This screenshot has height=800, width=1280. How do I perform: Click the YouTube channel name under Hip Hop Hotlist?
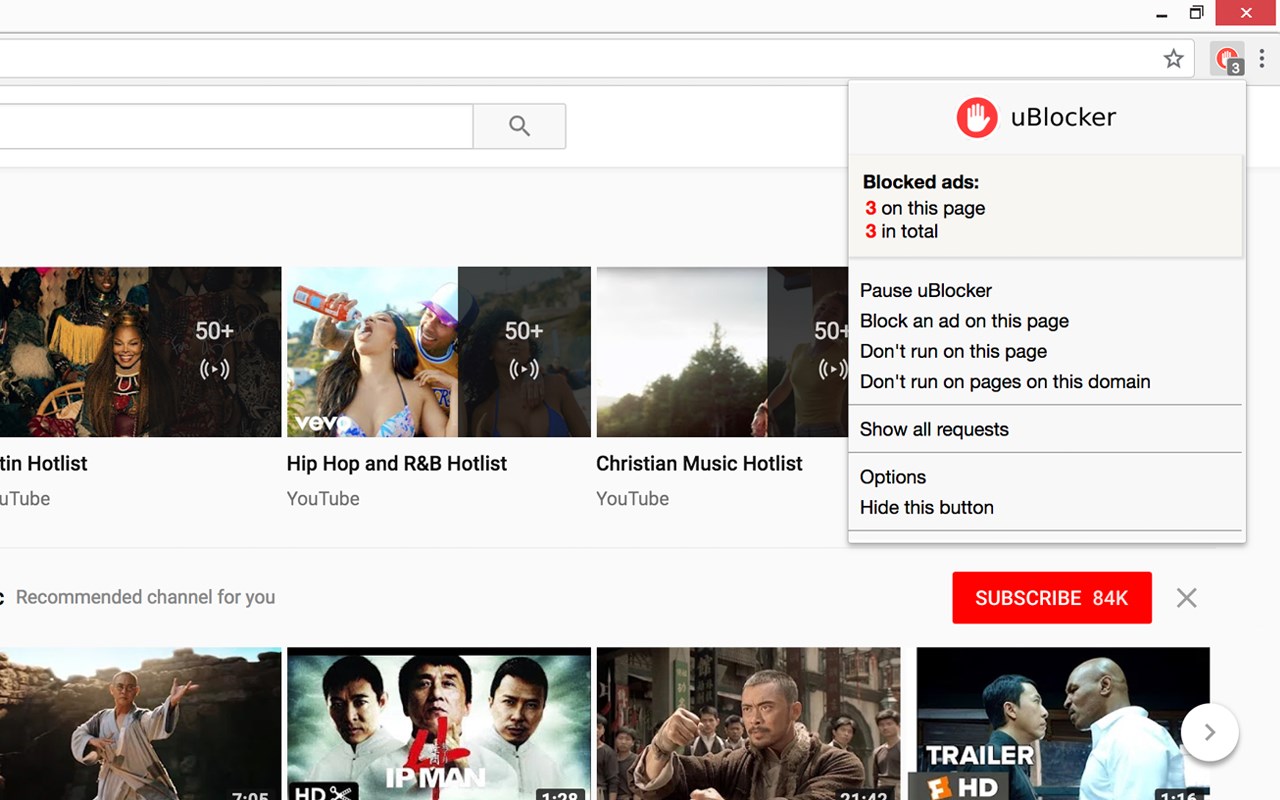point(323,499)
